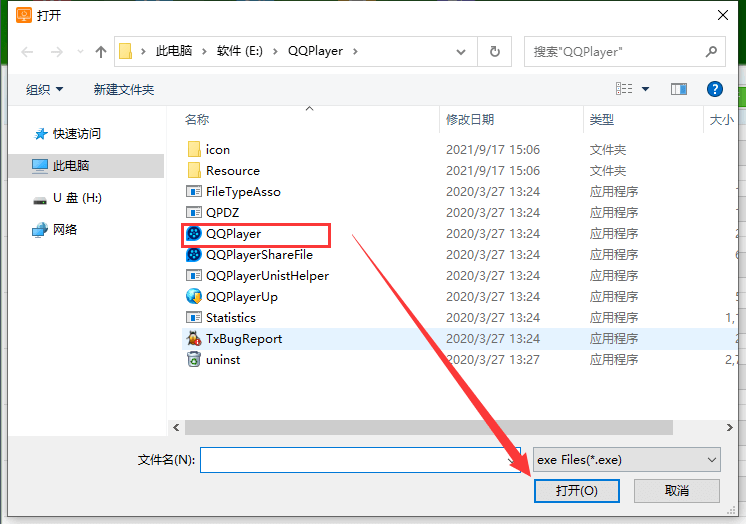Select the QQPlayerUp updater application
The width and height of the screenshot is (746, 524).
click(x=242, y=297)
